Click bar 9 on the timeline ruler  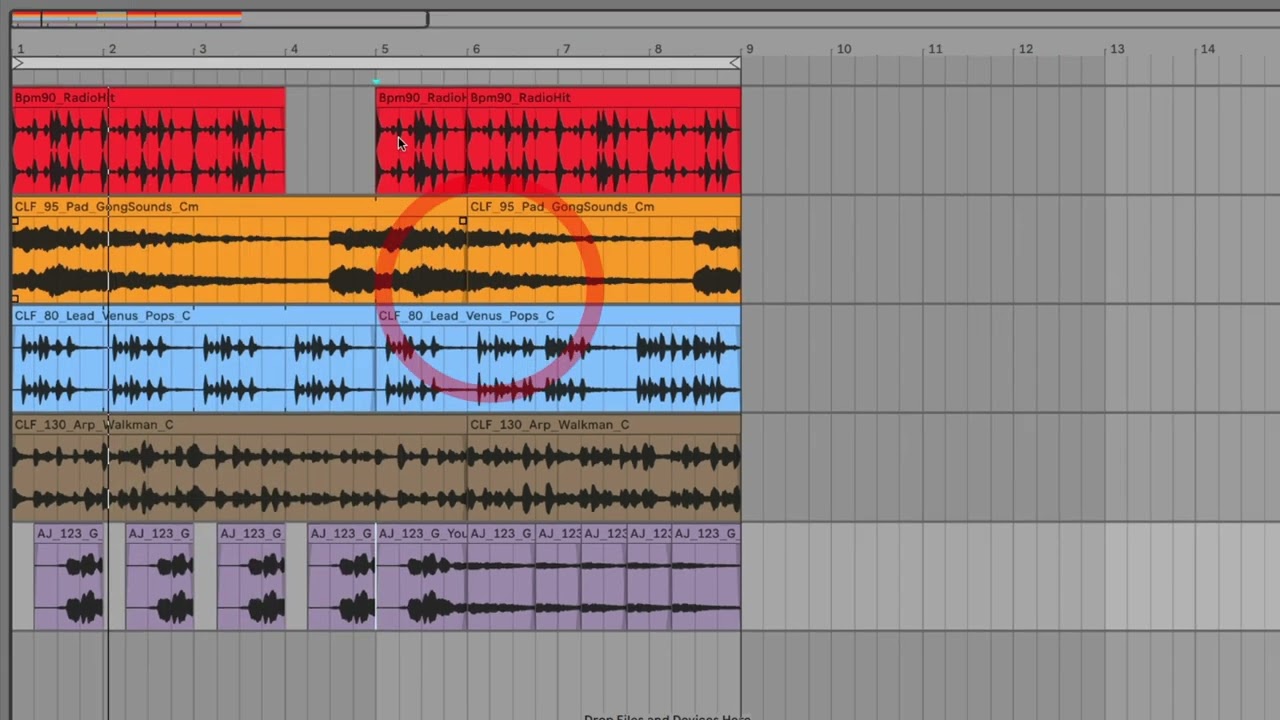pyautogui.click(x=749, y=49)
